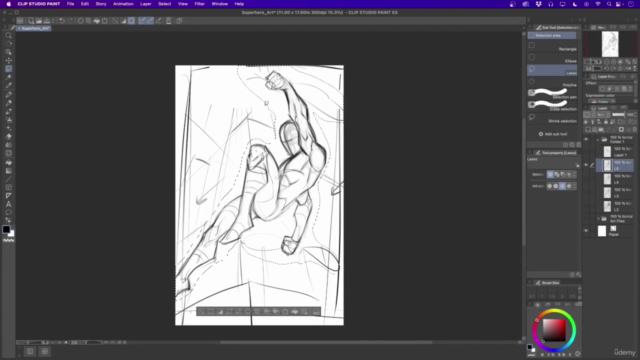The height and width of the screenshot is (360, 640).
Task: Select the L2 layer row
Action: (x=615, y=206)
